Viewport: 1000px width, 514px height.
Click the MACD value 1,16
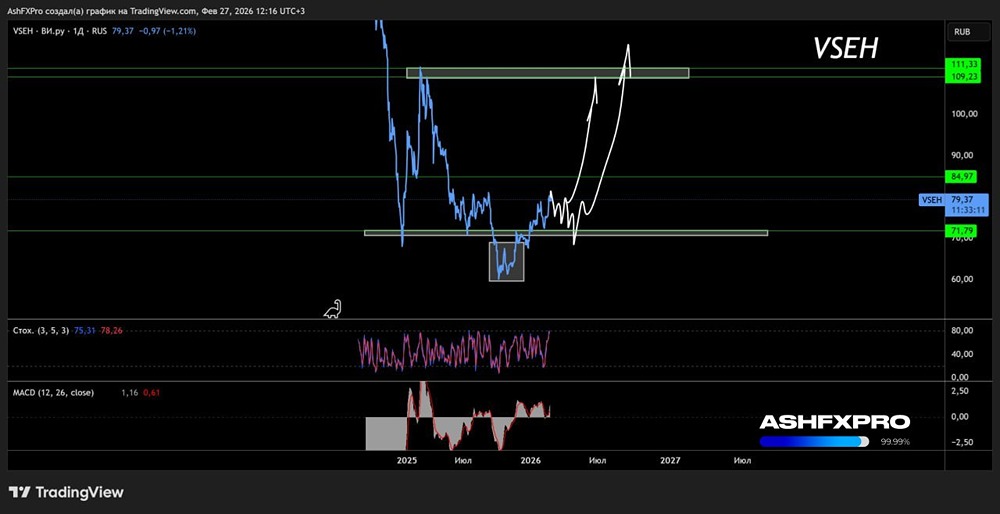click(x=129, y=393)
